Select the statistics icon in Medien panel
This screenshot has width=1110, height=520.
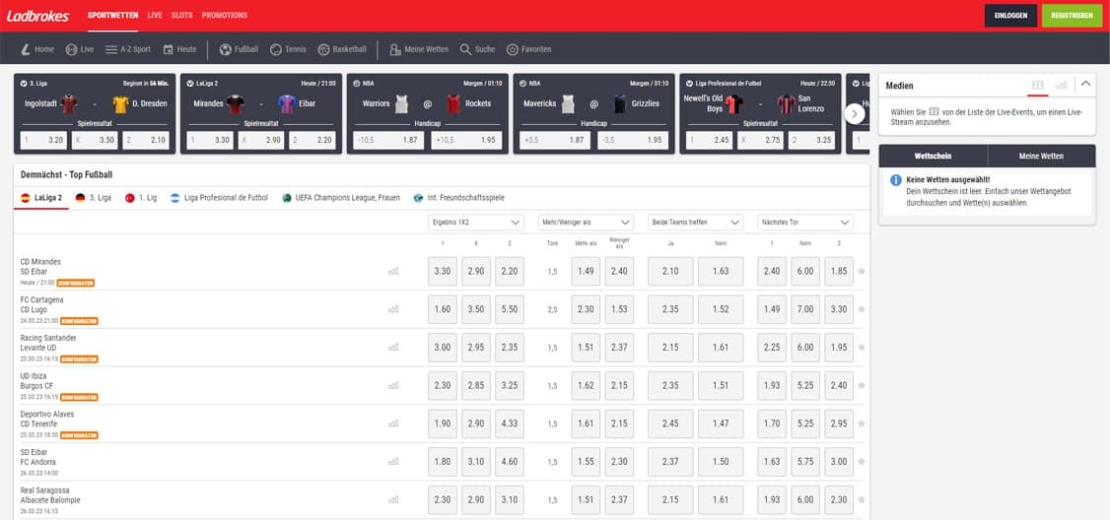click(1061, 85)
